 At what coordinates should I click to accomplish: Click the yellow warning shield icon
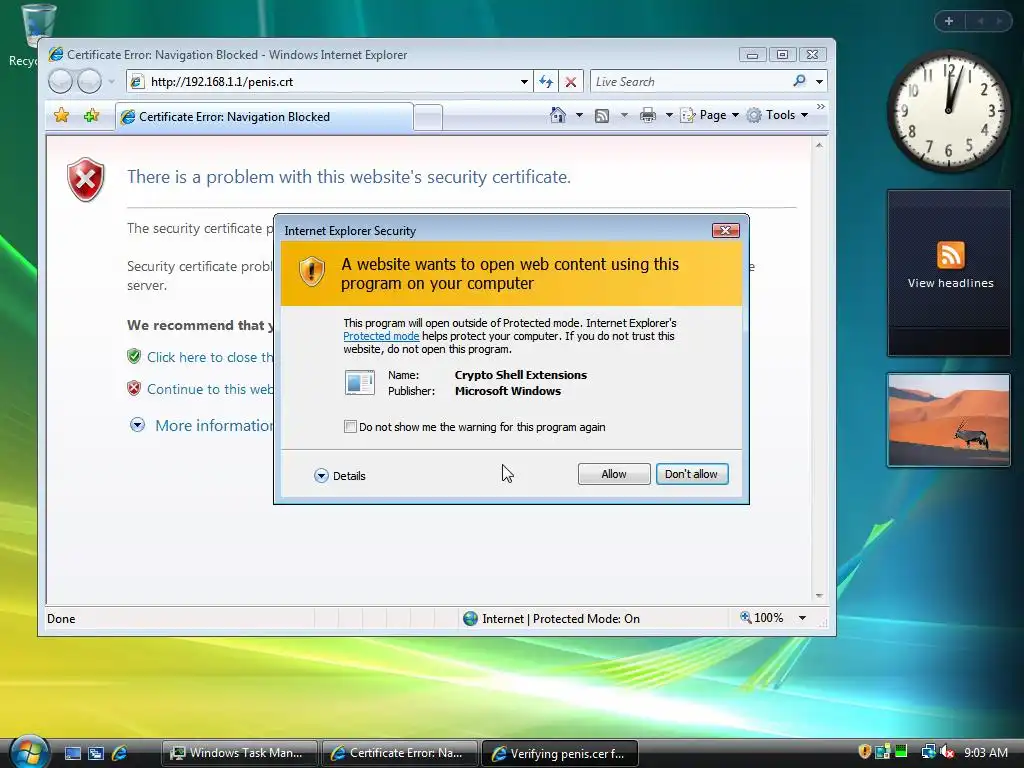tap(312, 272)
